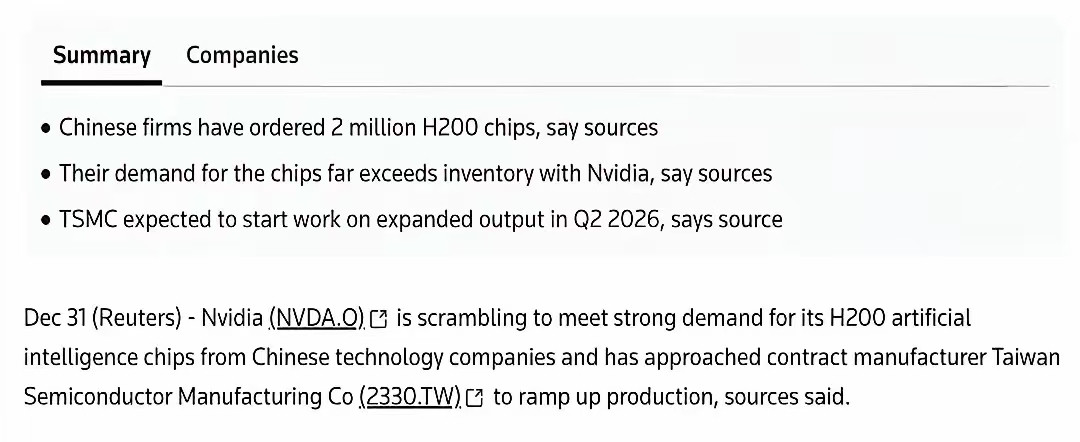This screenshot has height=442, width=1080.
Task: Click the external-link icon beside NVDA.O
Action: (x=379, y=320)
